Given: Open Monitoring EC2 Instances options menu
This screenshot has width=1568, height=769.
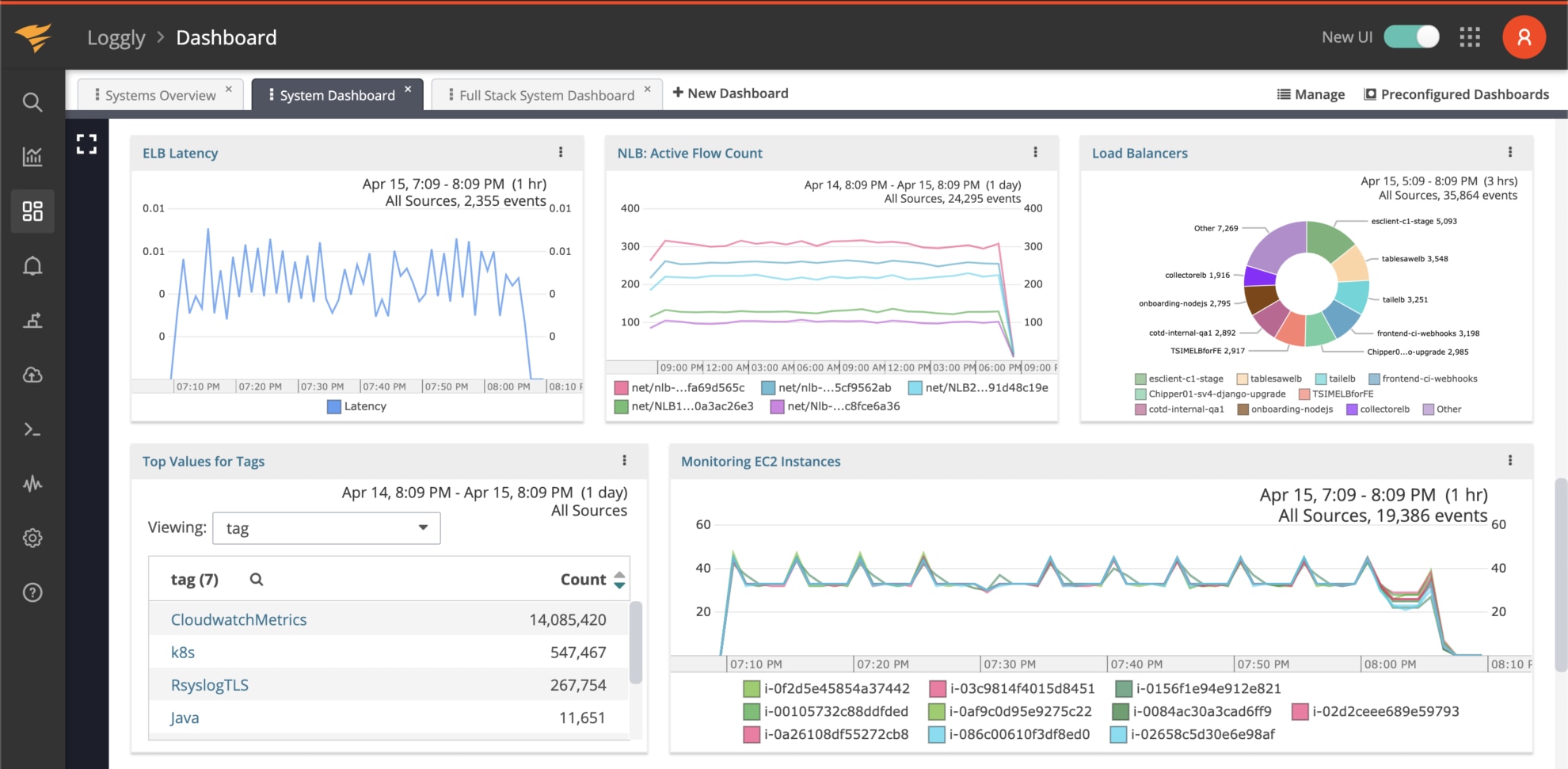Looking at the screenshot, I should point(1509,460).
